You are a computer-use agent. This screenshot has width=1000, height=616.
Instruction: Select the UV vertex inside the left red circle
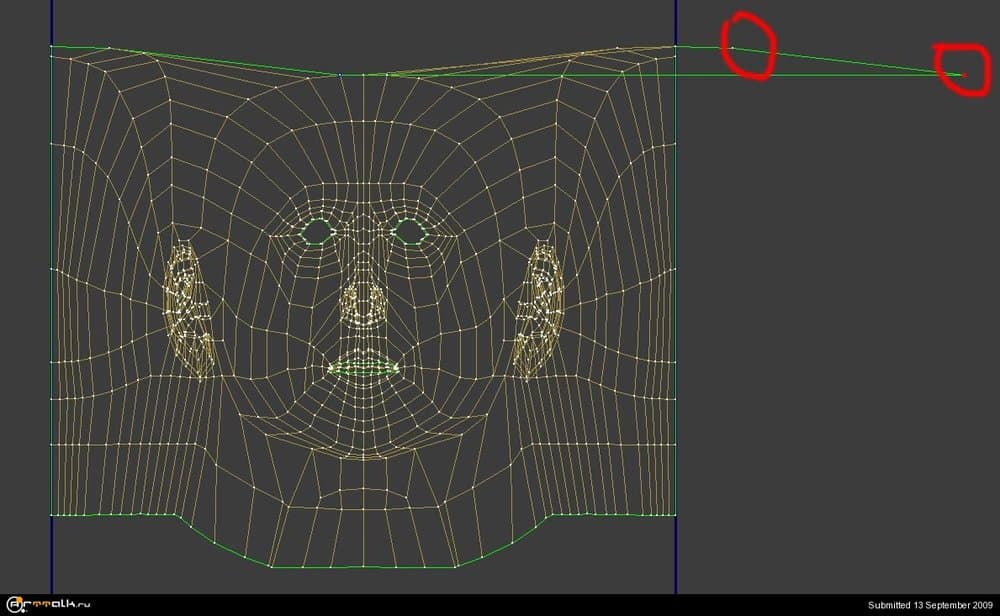(731, 47)
